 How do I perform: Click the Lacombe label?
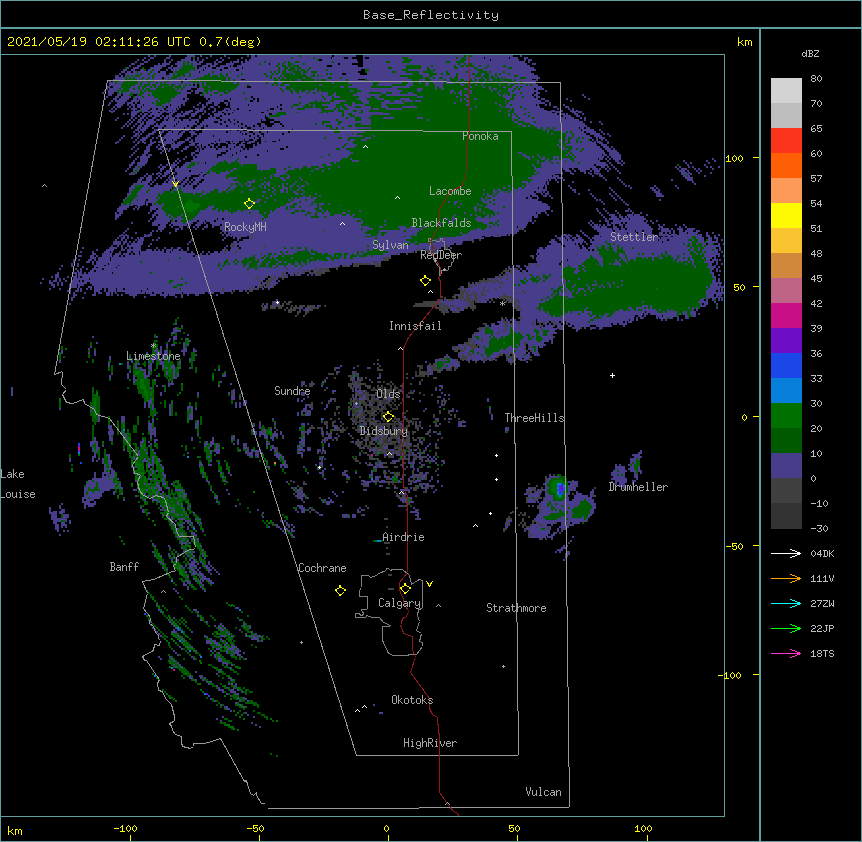(x=450, y=191)
